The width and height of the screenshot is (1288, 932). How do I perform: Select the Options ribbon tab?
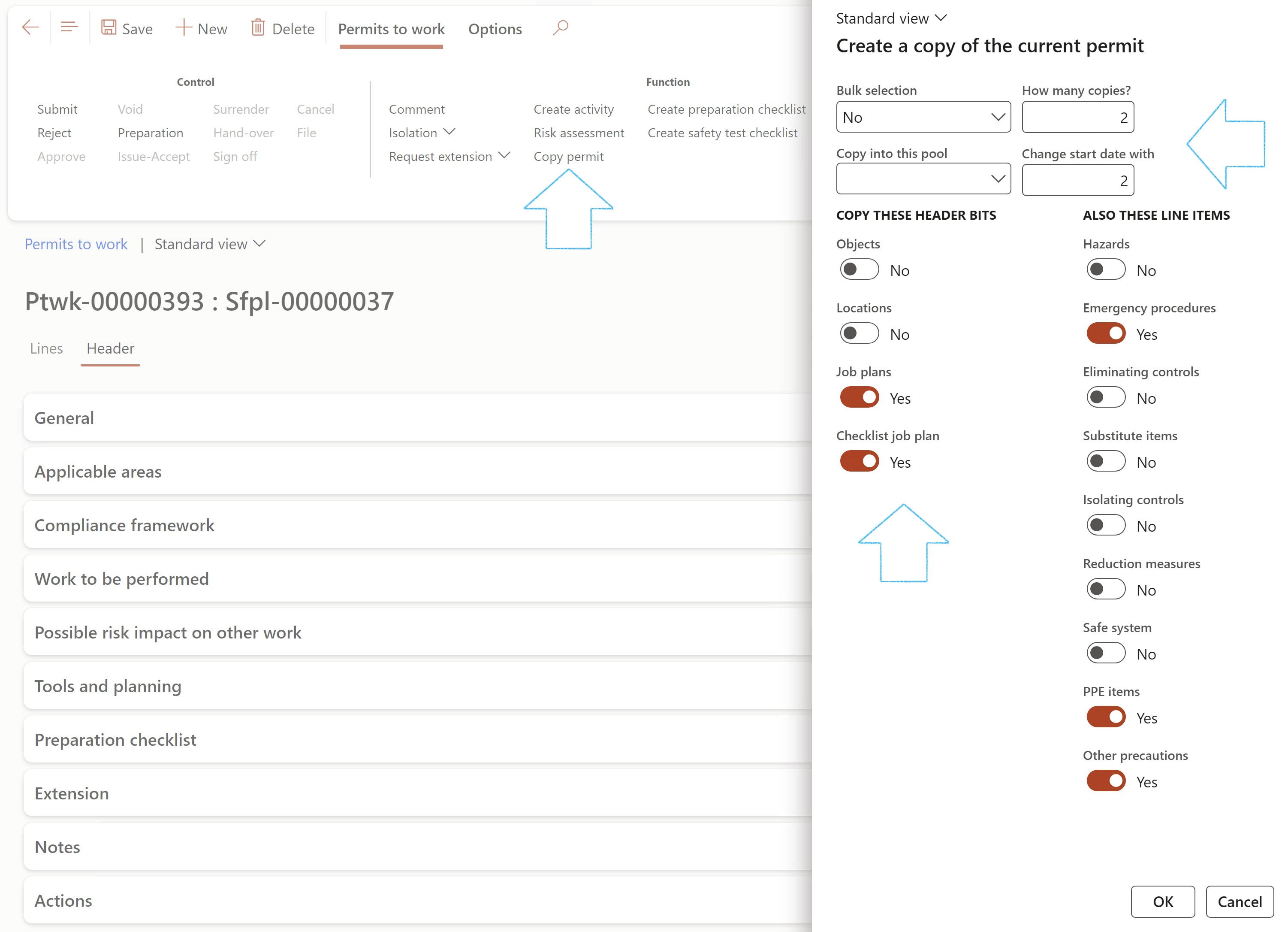[495, 29]
